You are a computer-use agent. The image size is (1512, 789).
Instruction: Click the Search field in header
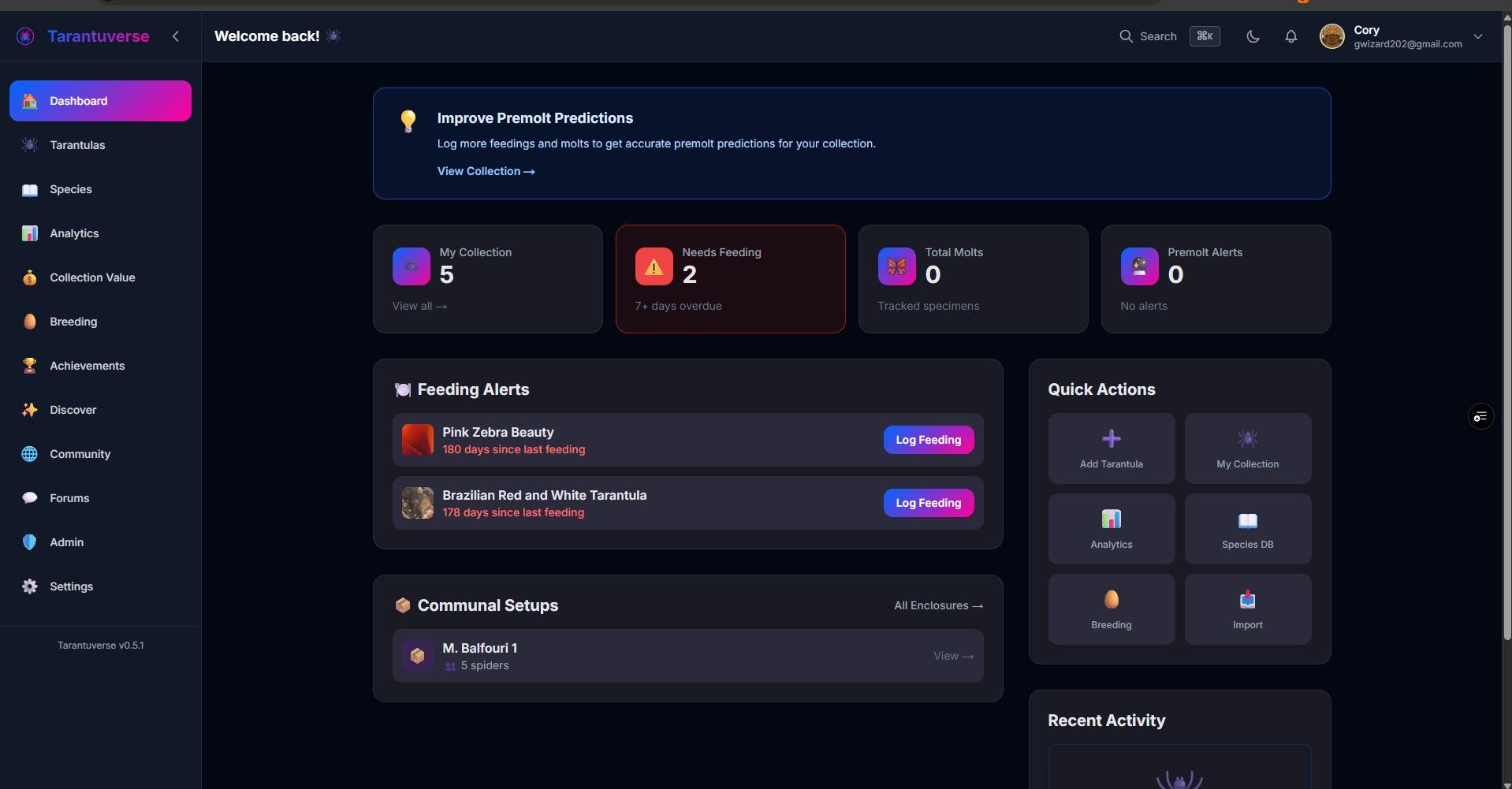tap(1169, 36)
